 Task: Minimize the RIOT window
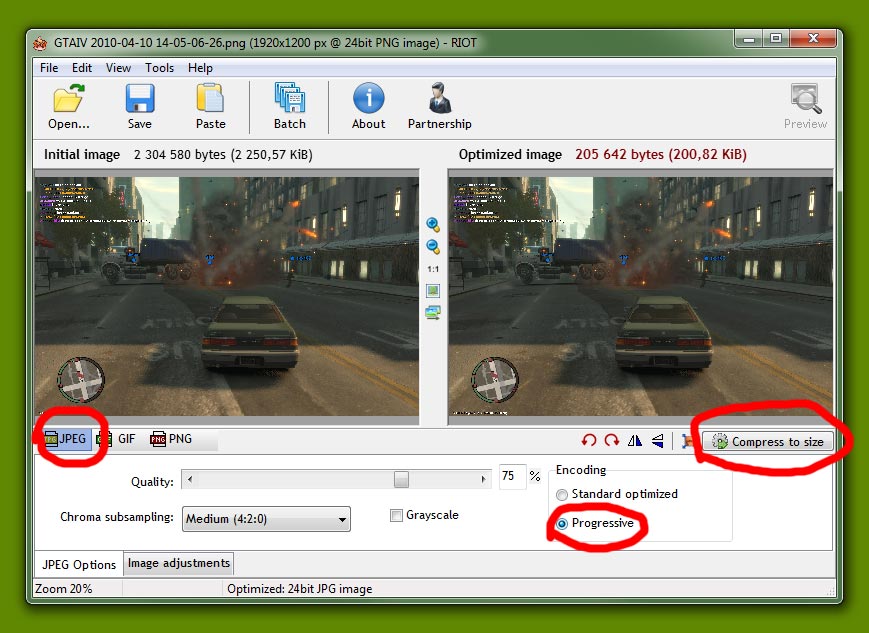(749, 38)
